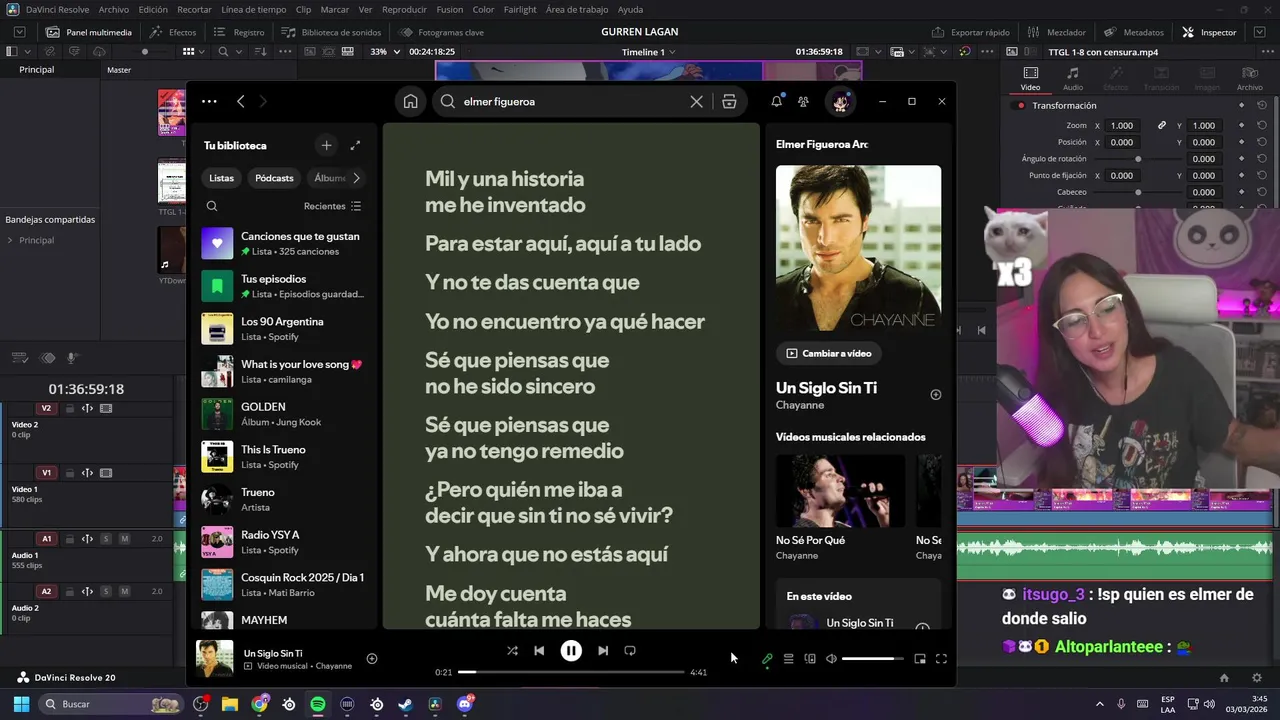Open Mezclador panel in DaVinci
This screenshot has width=1280, height=720.
pyautogui.click(x=1057, y=32)
